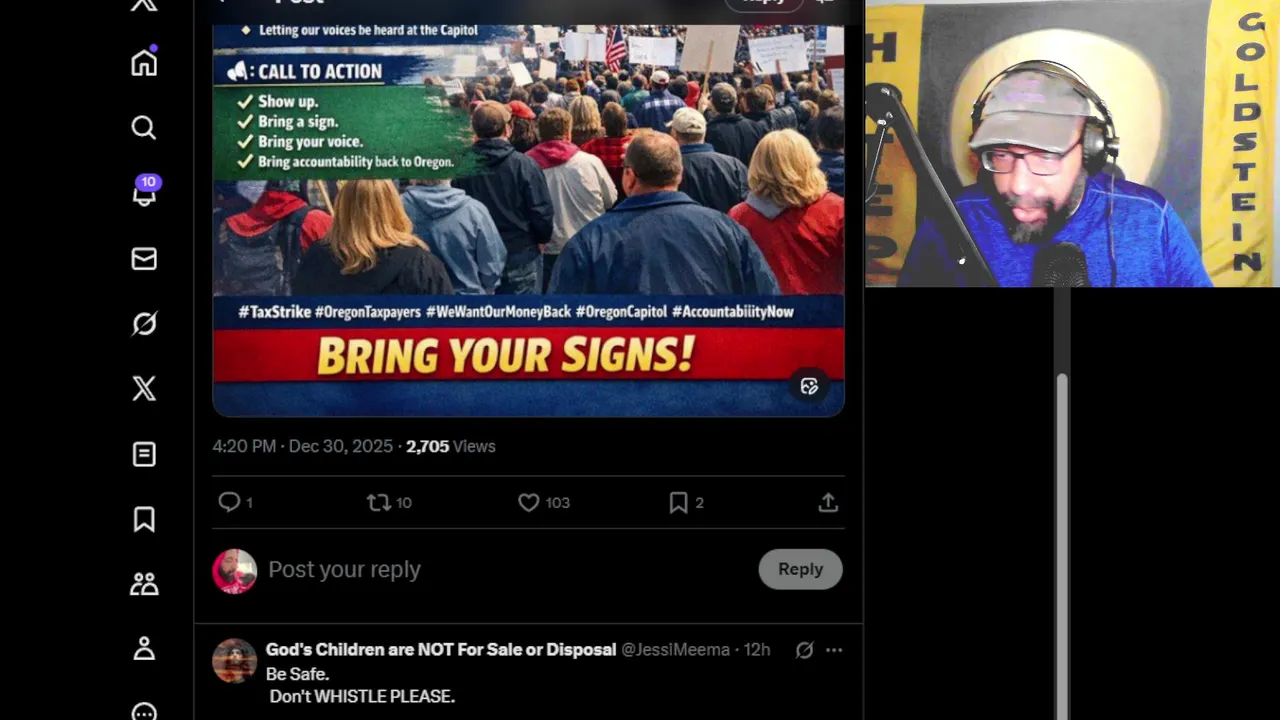This screenshot has height=720, width=1280.
Task: Open the Home icon in sidebar
Action: [x=144, y=63]
